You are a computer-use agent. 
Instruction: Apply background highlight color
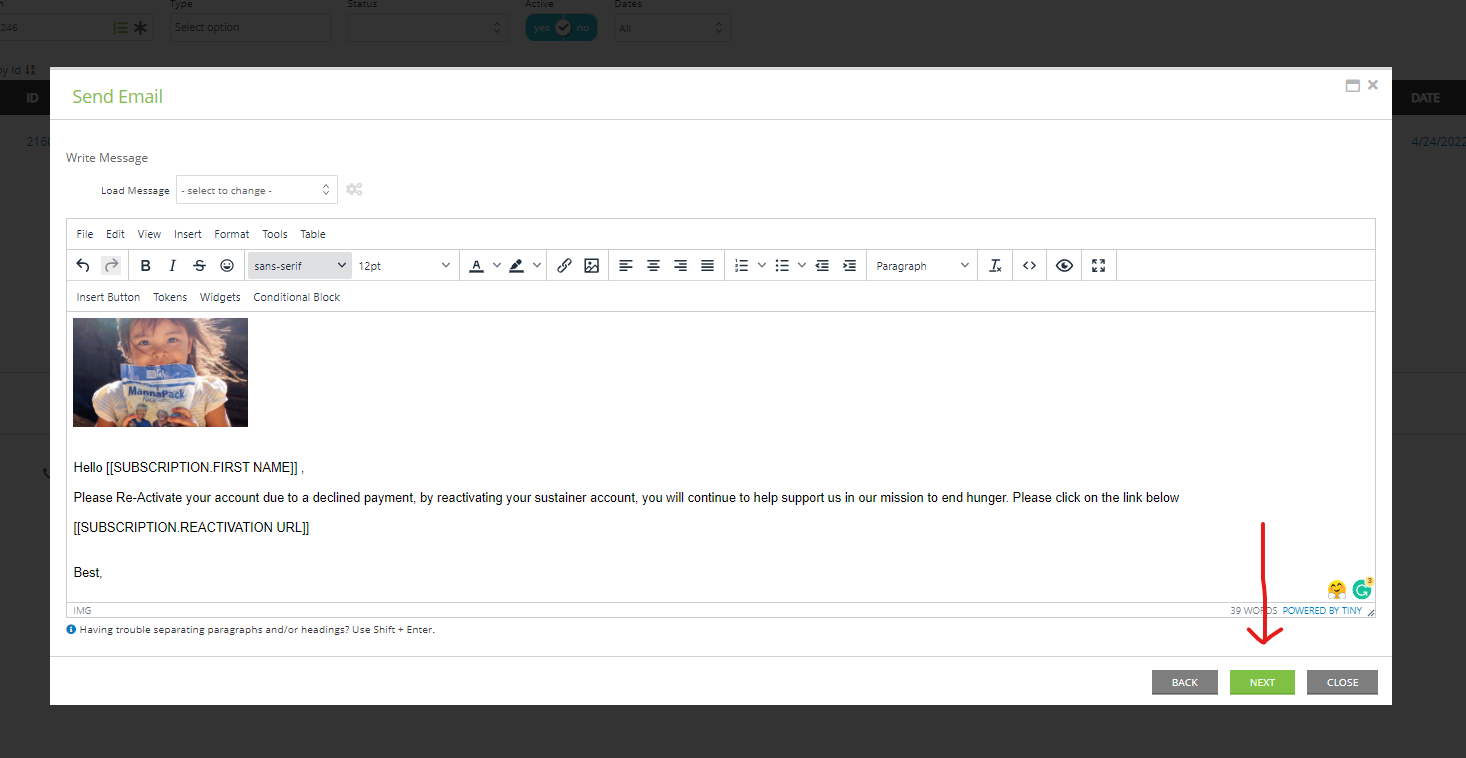[x=516, y=266]
